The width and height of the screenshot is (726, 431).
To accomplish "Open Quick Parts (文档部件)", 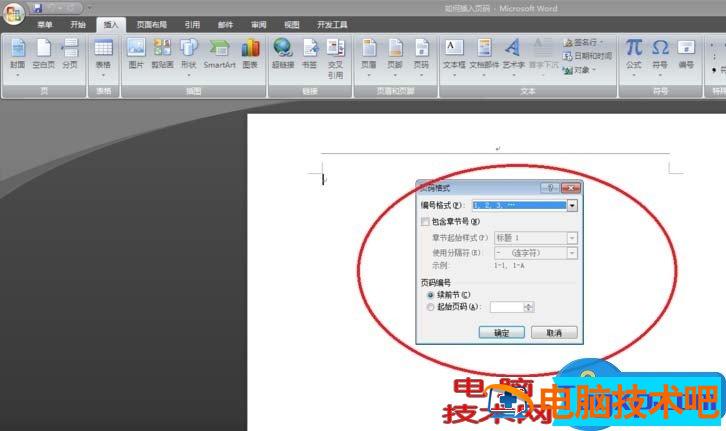I will click(484, 58).
